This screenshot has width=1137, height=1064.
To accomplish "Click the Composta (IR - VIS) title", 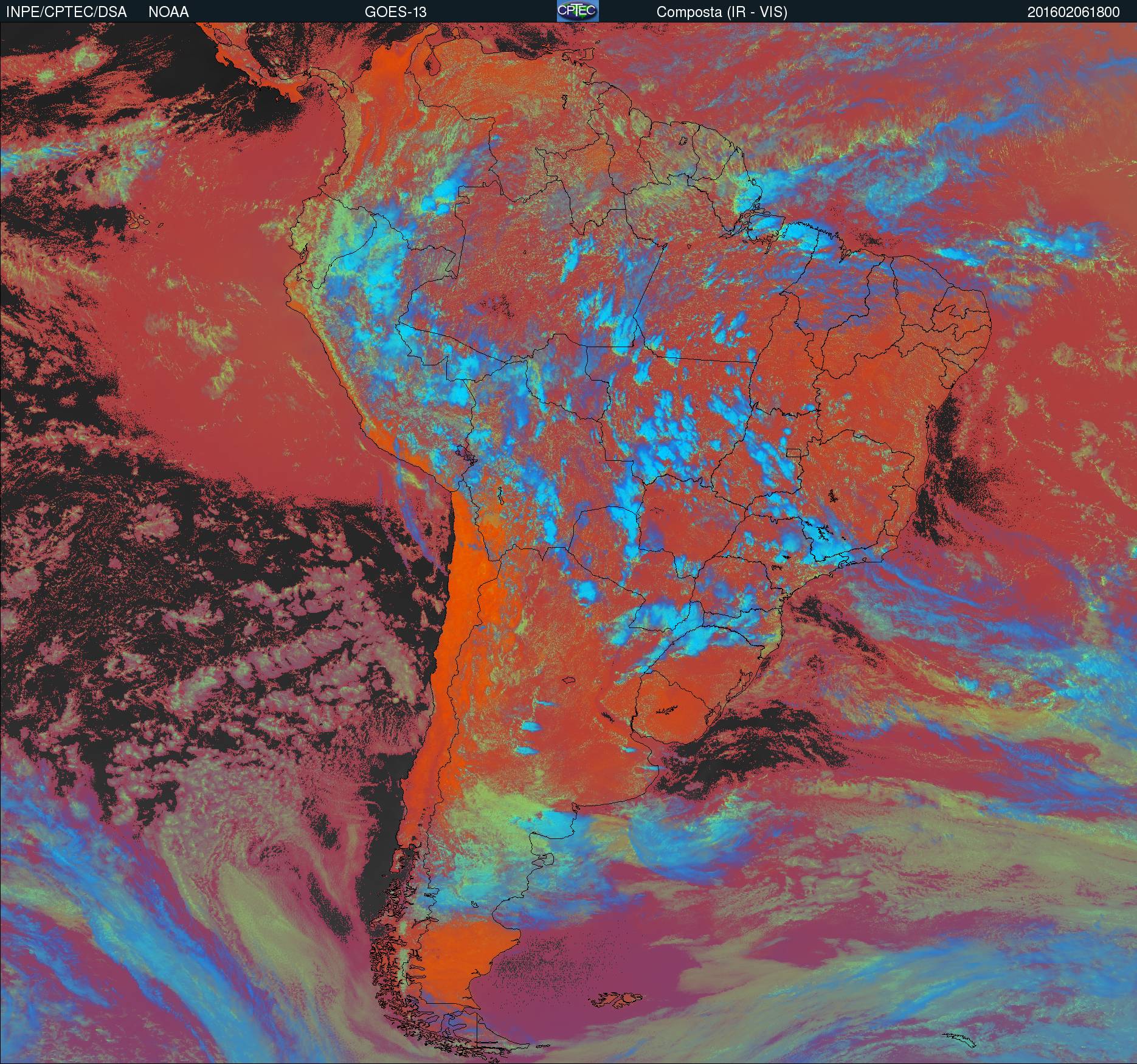I will [x=722, y=12].
